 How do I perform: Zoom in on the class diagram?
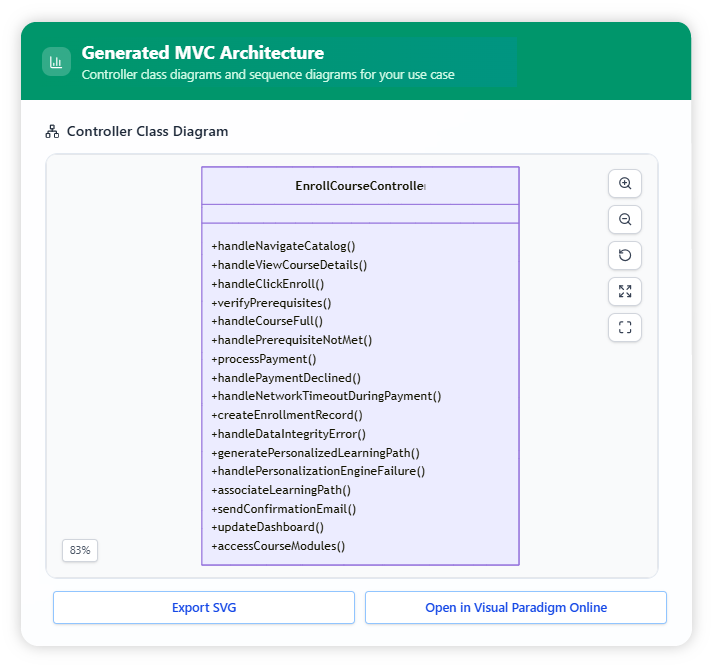coord(625,184)
